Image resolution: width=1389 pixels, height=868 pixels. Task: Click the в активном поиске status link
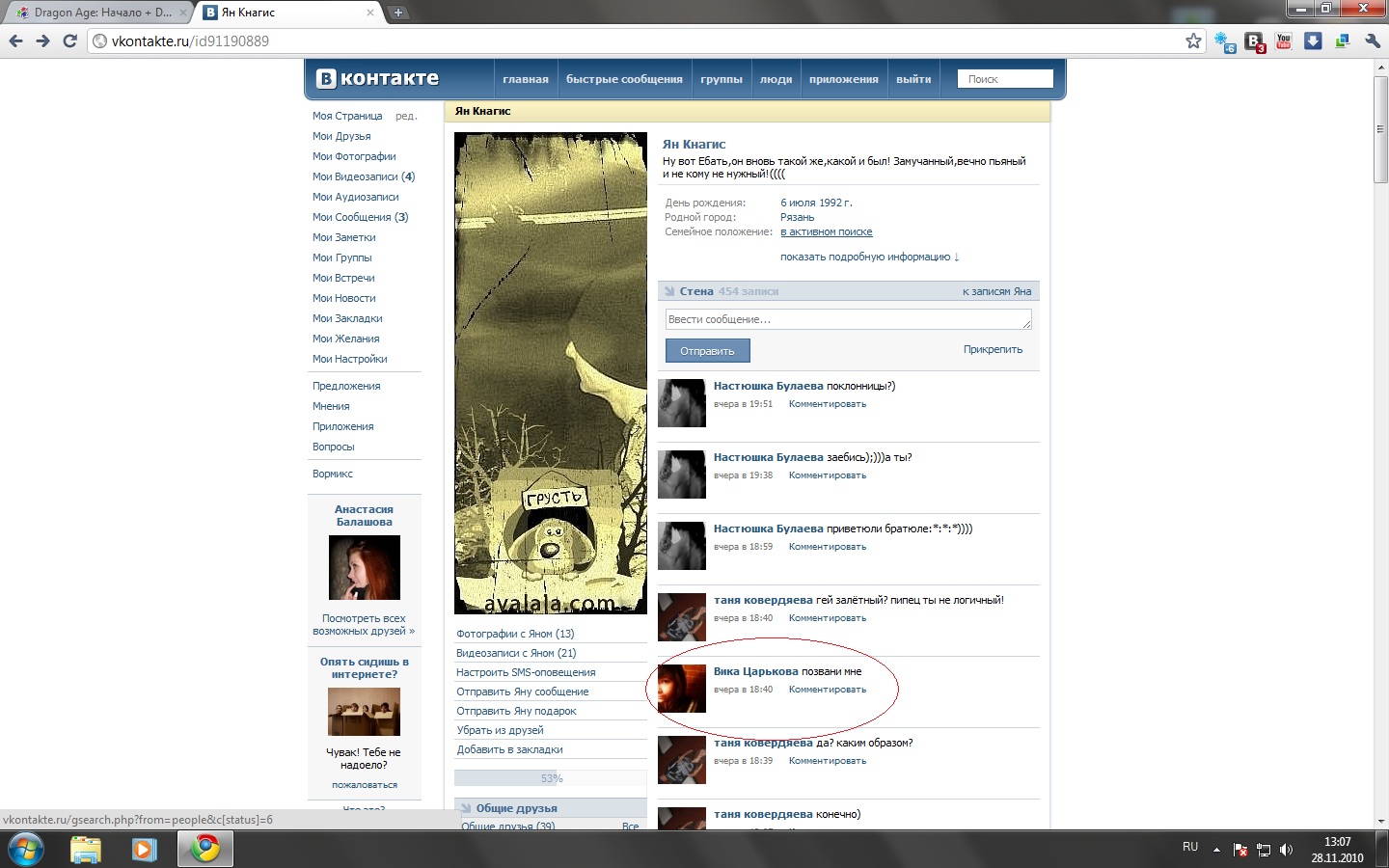coord(827,231)
